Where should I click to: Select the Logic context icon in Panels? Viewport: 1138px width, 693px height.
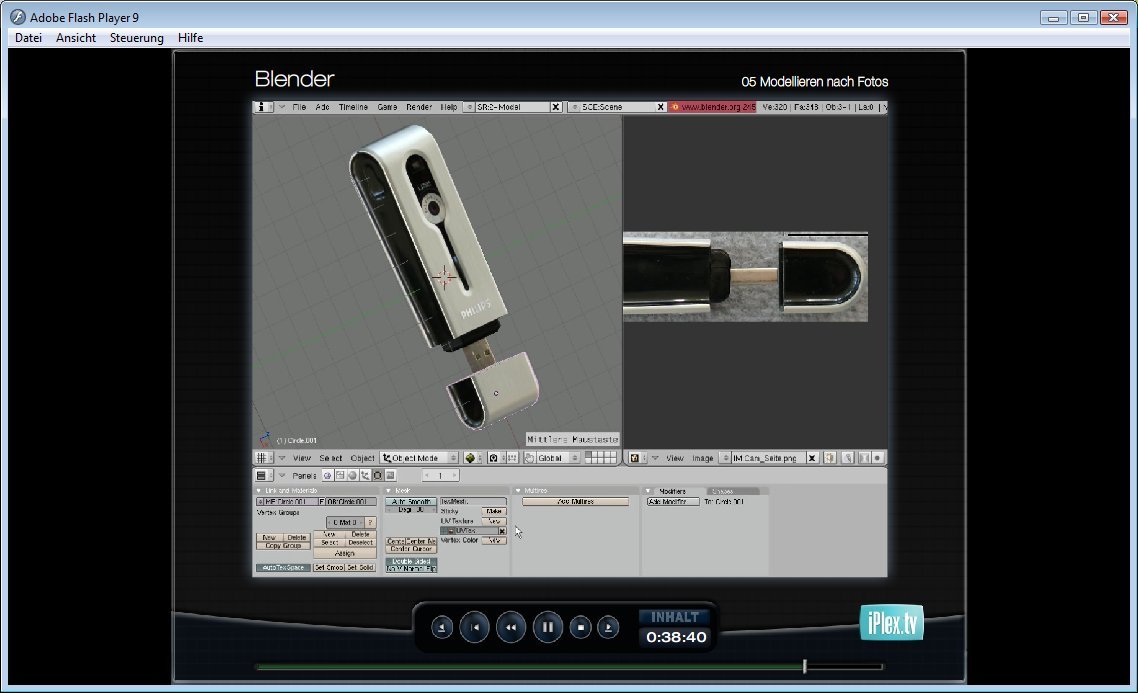tap(327, 475)
